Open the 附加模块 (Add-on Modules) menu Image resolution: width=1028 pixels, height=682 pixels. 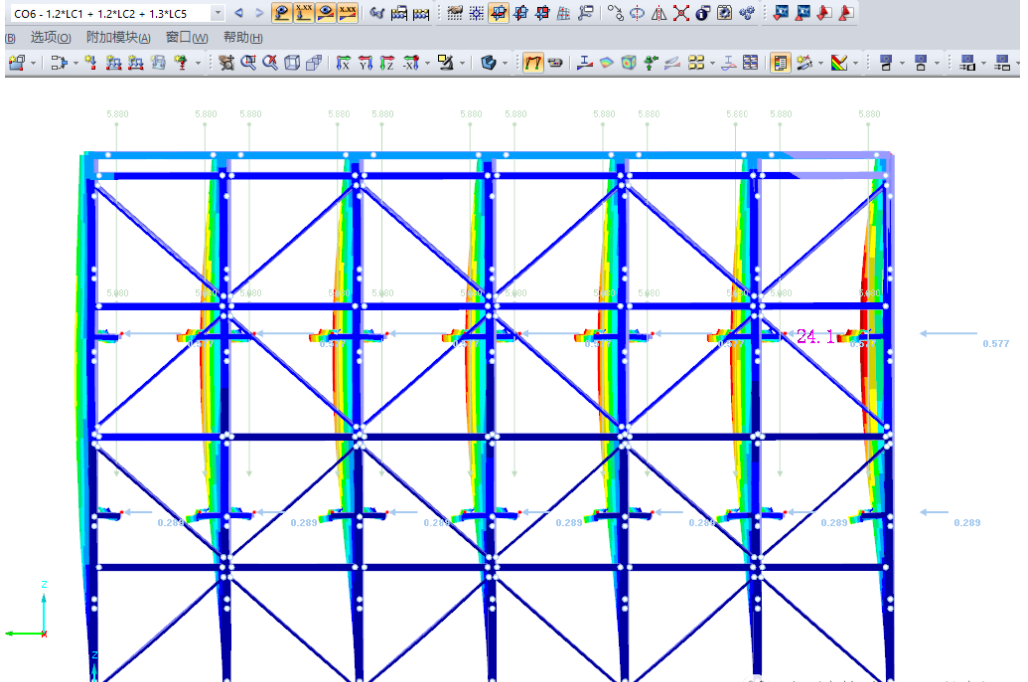pos(118,38)
